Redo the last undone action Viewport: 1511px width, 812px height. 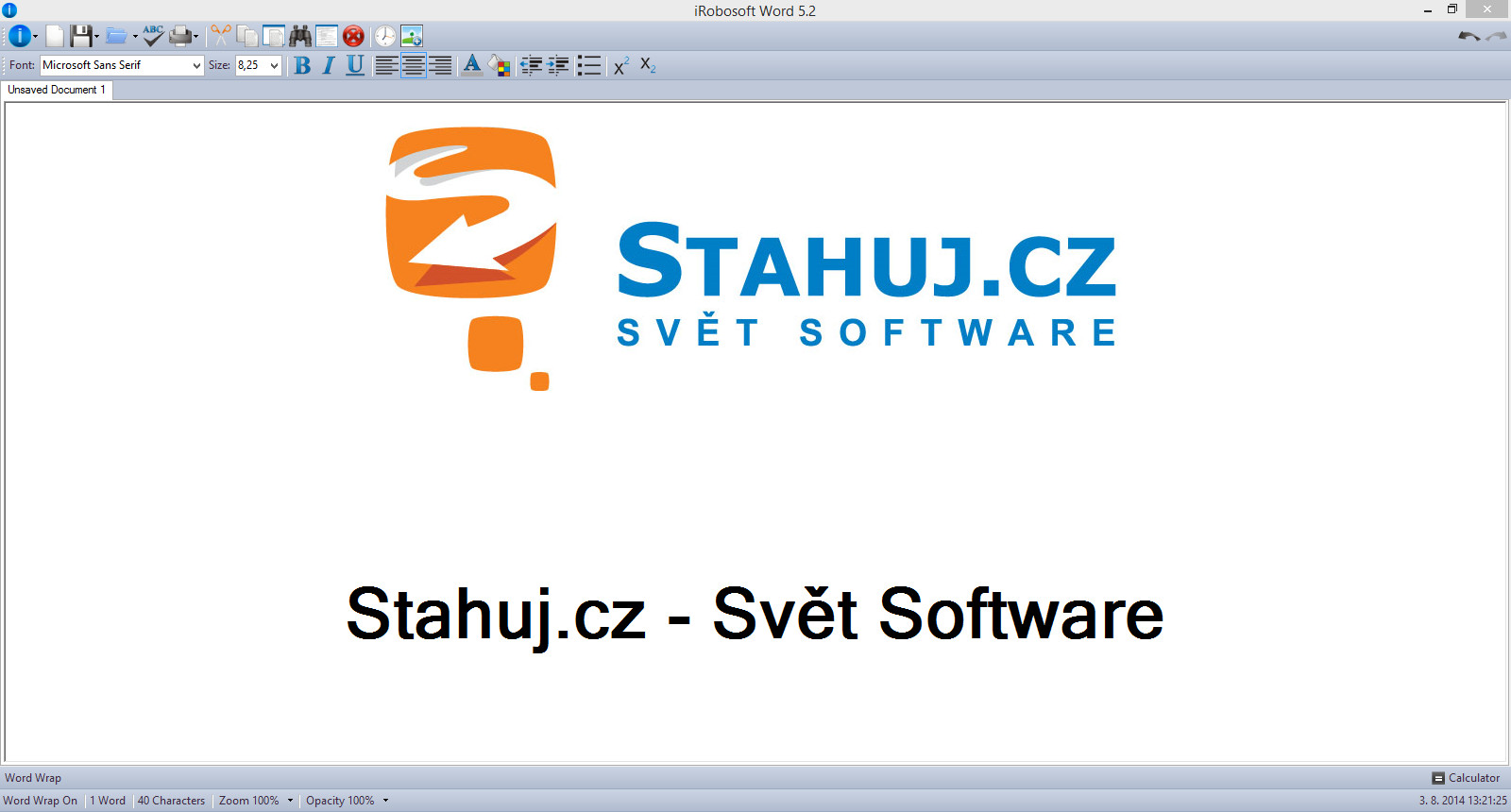(x=1496, y=36)
